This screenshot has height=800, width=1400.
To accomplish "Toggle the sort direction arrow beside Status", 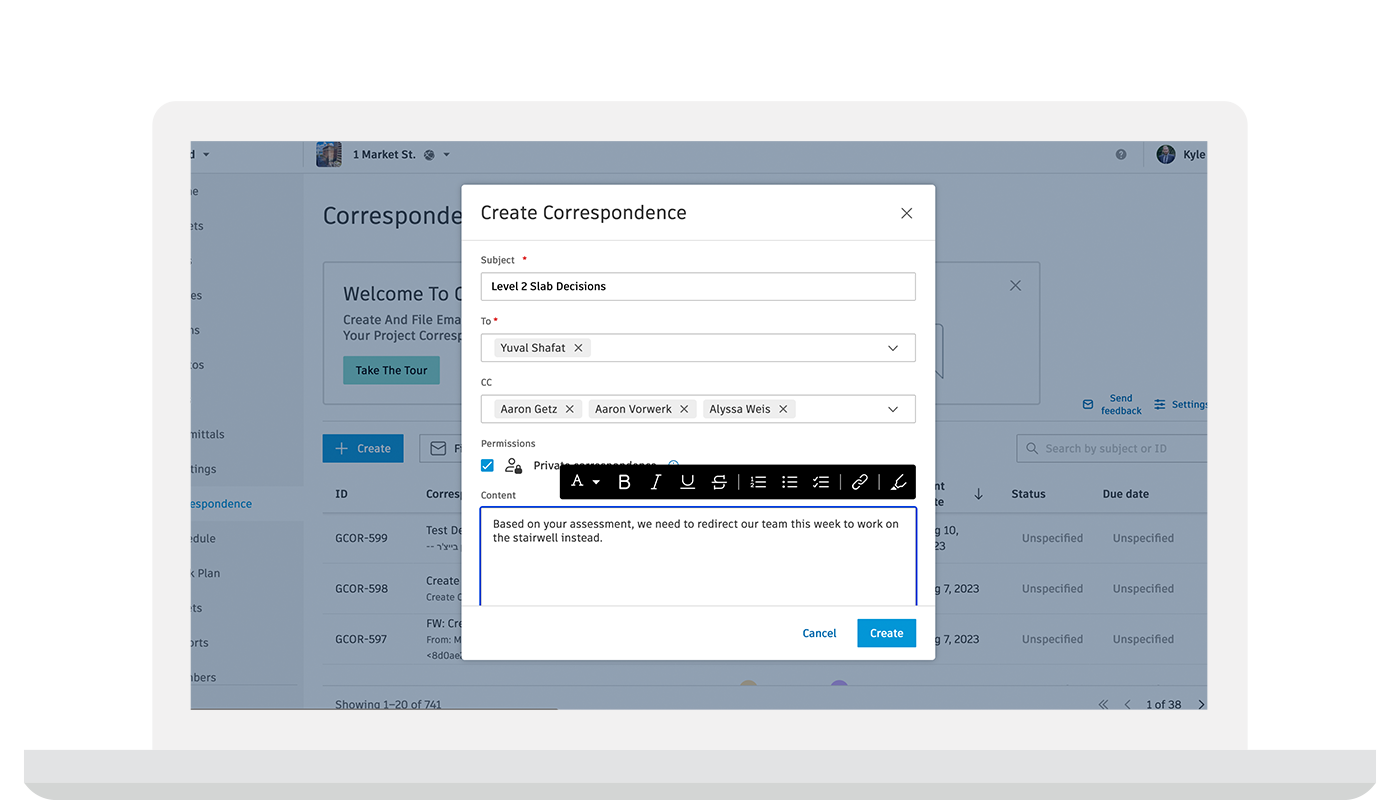I will pyautogui.click(x=978, y=494).
